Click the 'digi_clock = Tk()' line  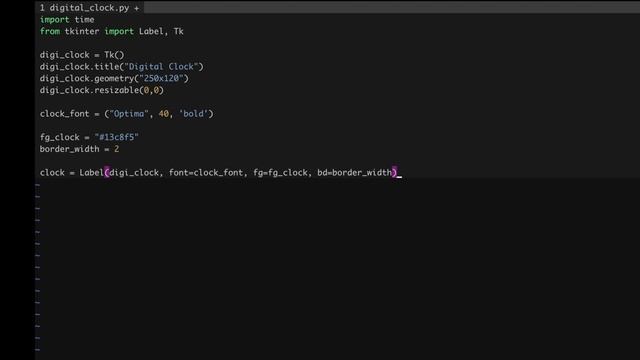coord(82,55)
